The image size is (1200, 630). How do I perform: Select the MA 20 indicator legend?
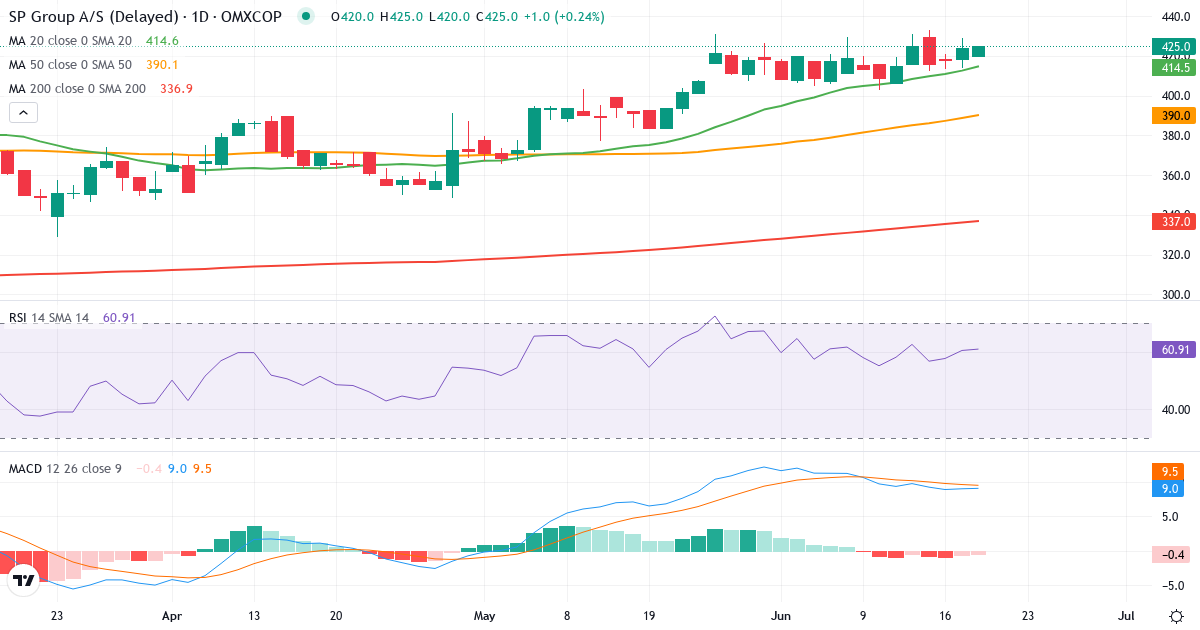coord(70,41)
